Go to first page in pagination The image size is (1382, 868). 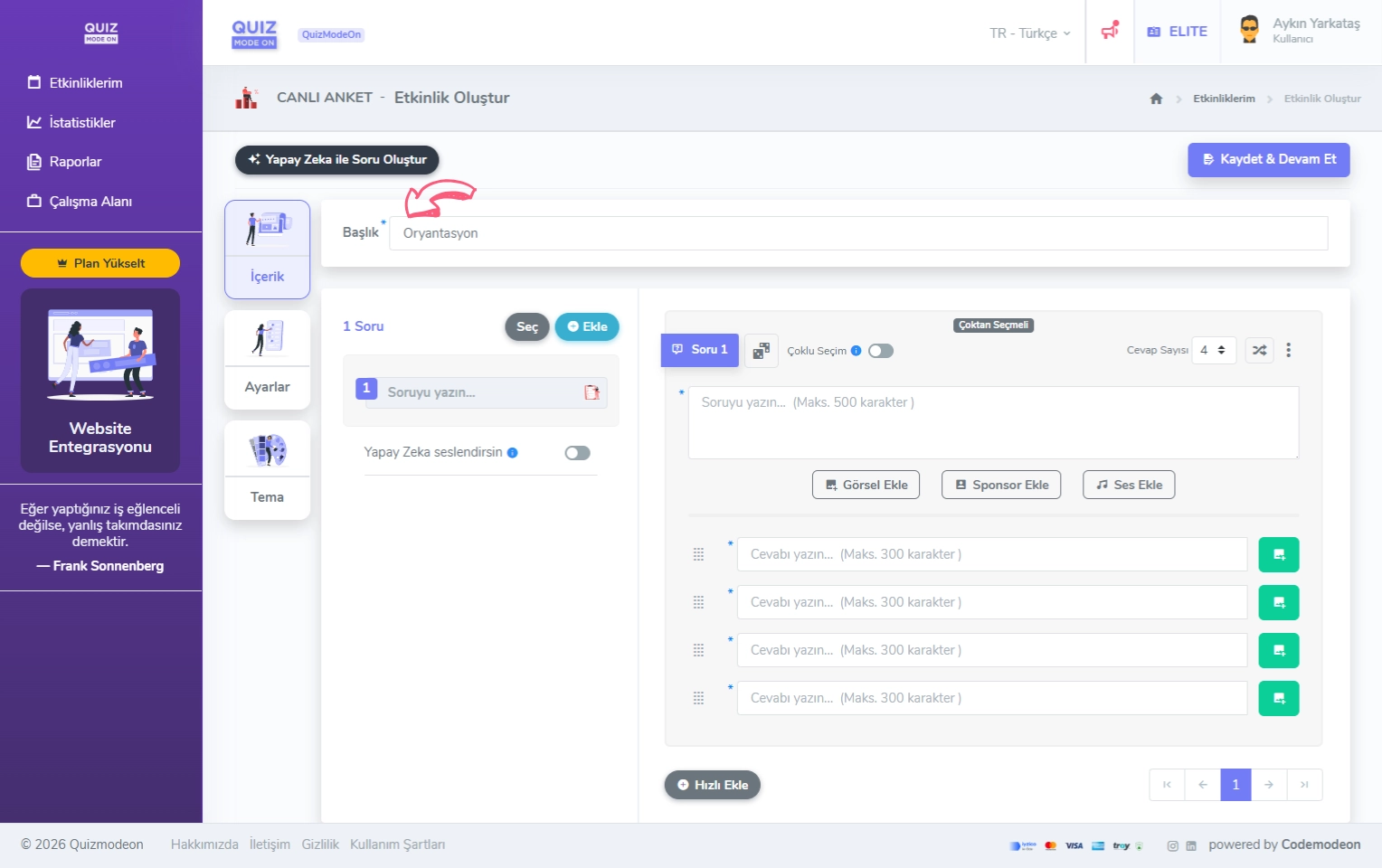tap(1167, 785)
